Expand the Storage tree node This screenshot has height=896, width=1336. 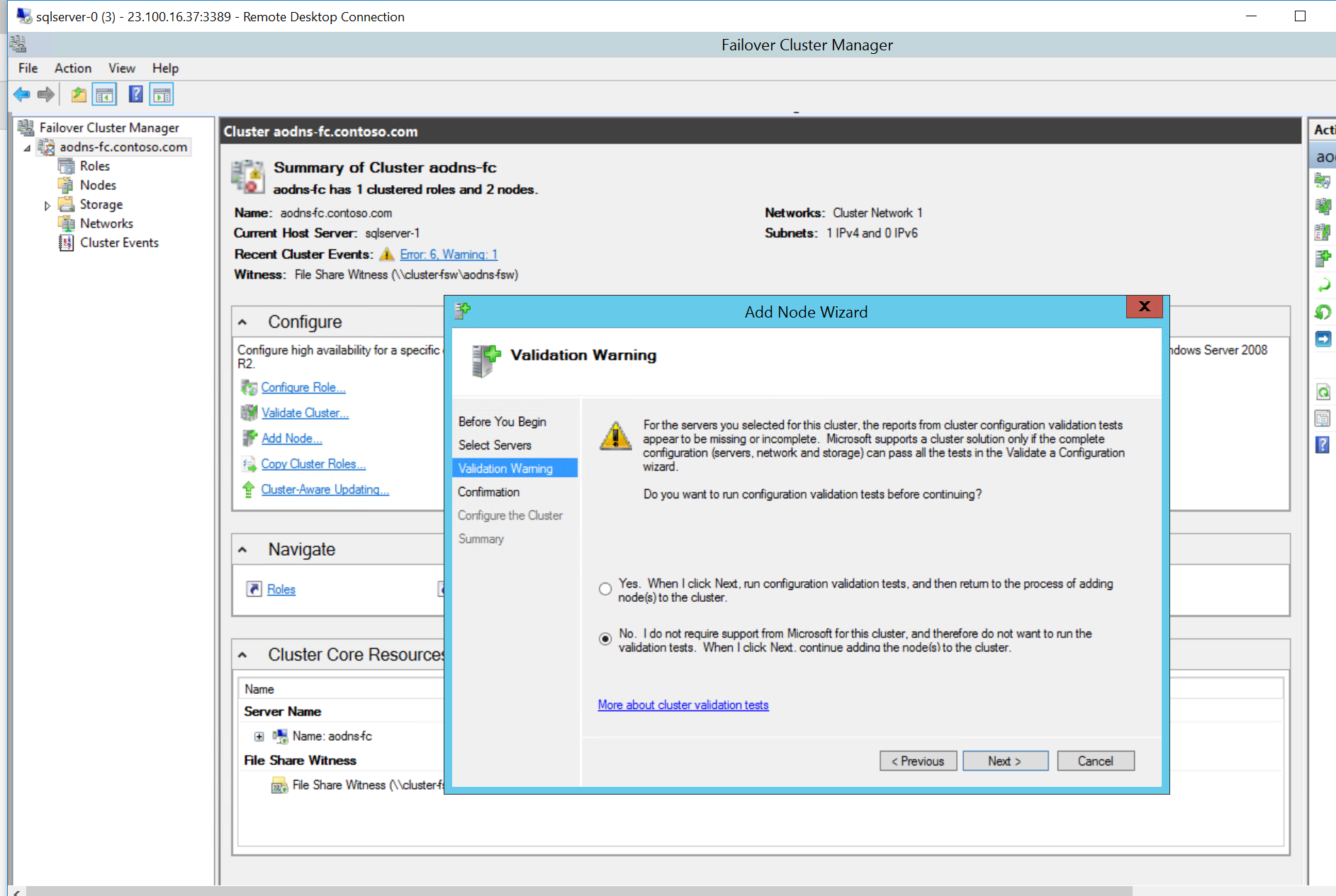point(47,206)
